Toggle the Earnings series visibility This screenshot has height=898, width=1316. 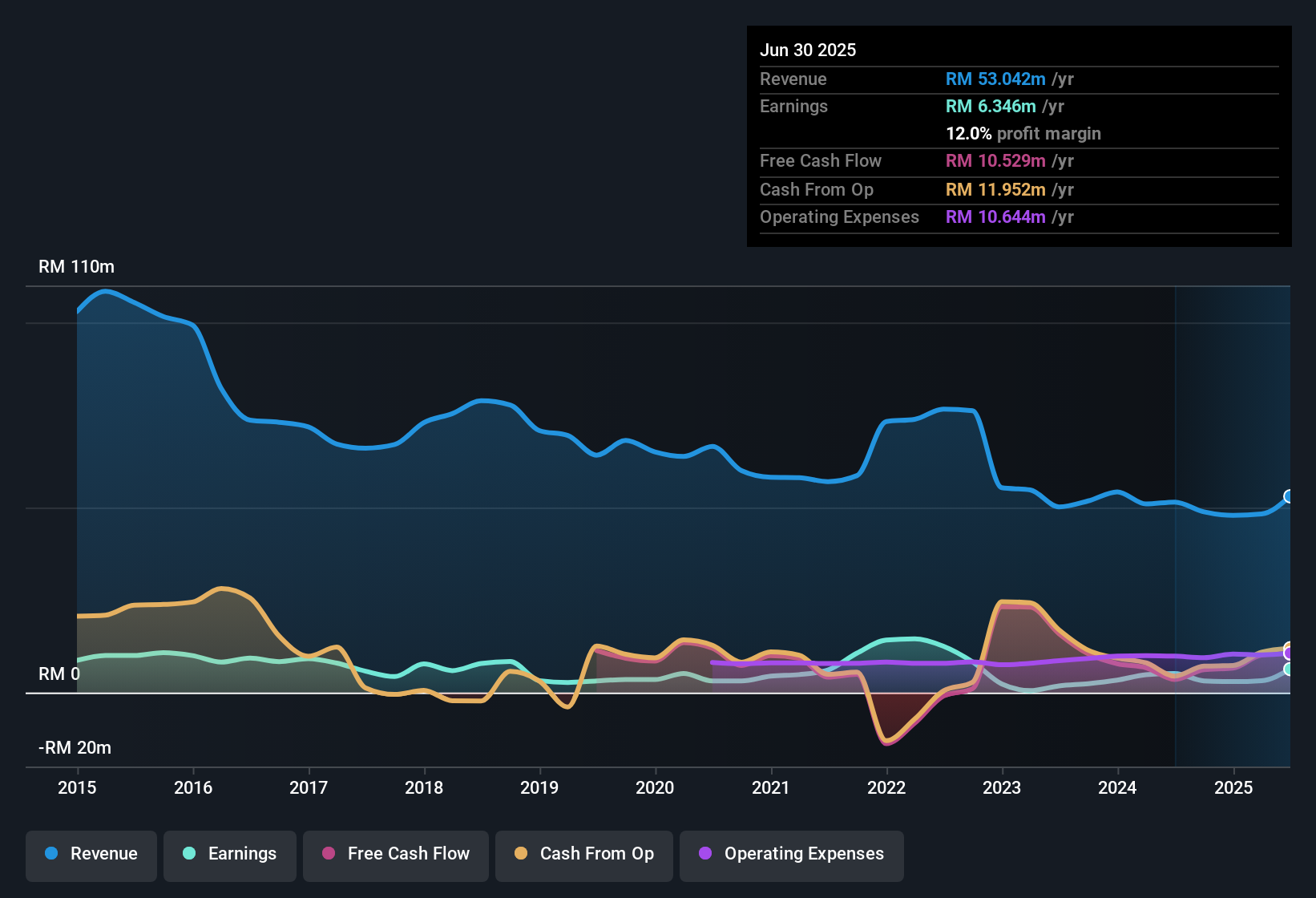tap(229, 855)
